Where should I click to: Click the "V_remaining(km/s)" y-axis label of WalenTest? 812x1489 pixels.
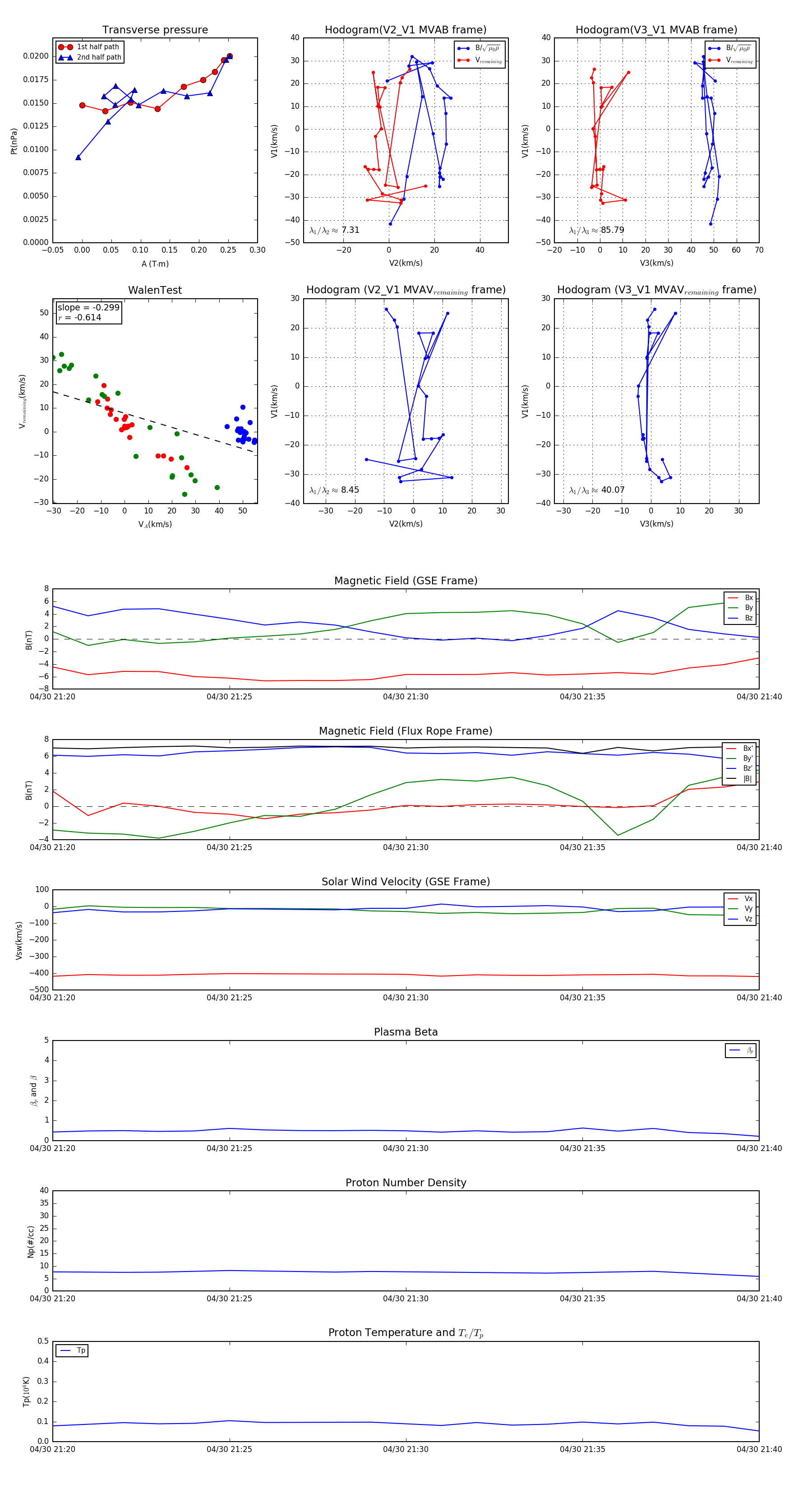point(23,401)
